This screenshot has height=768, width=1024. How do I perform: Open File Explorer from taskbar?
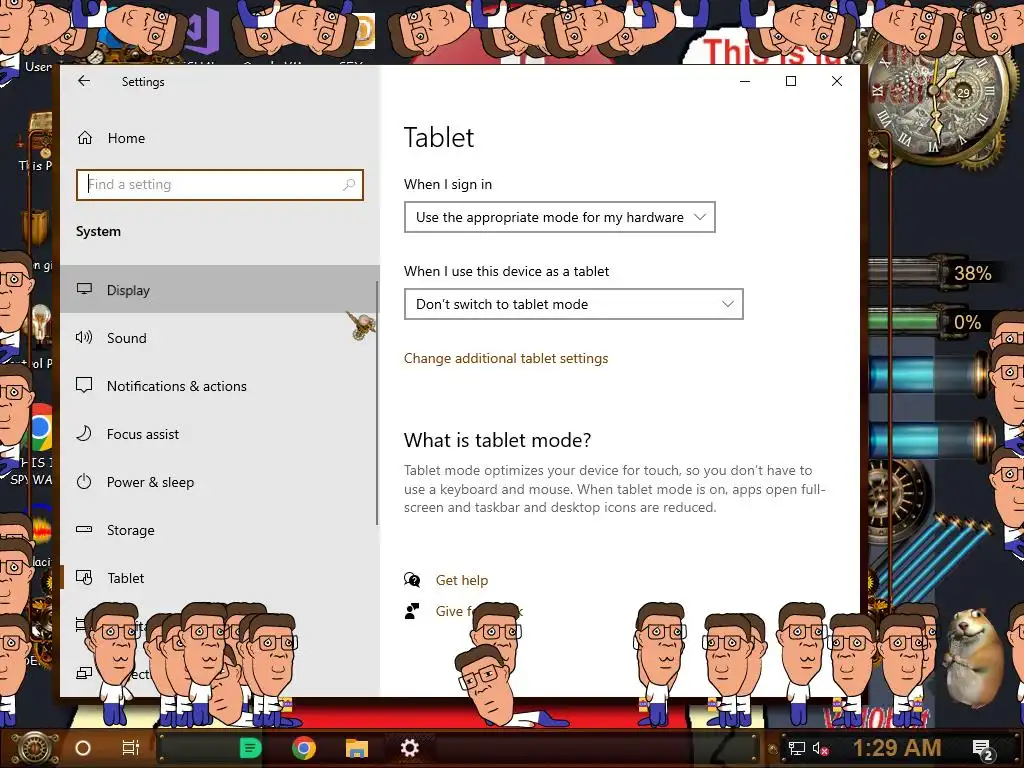point(357,748)
